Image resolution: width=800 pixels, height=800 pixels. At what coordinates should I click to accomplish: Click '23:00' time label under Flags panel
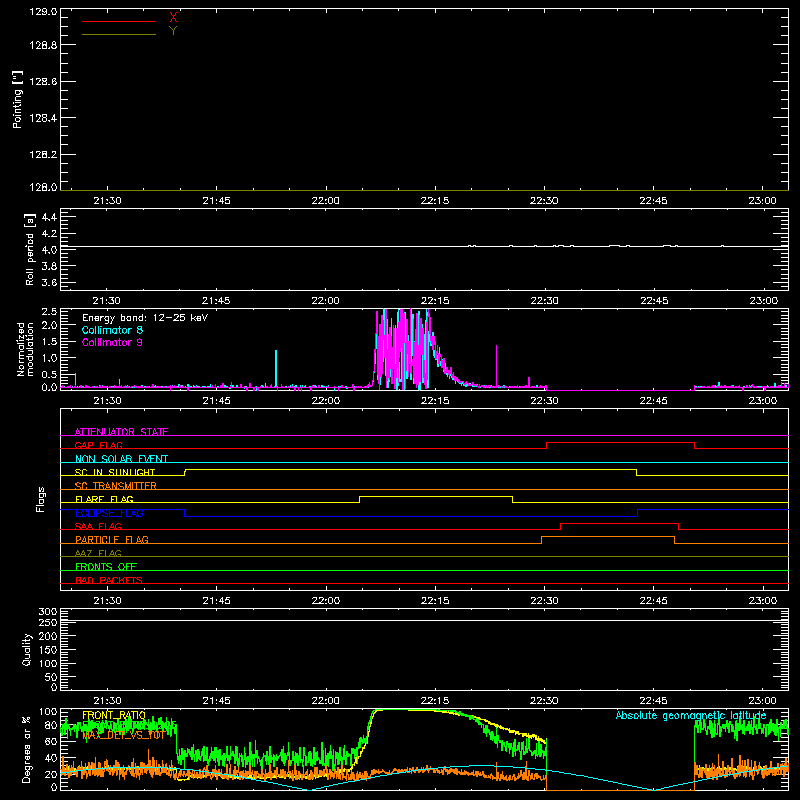[x=762, y=601]
